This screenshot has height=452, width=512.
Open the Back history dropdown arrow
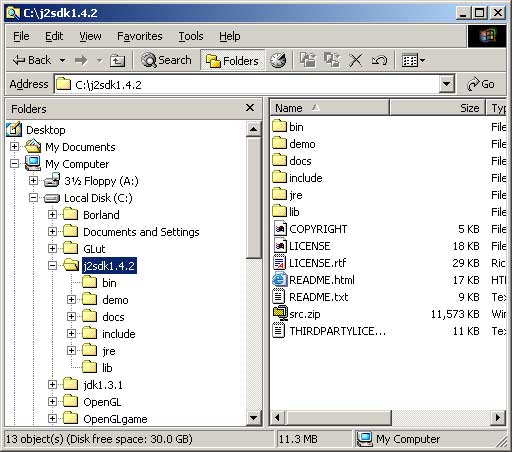62,60
